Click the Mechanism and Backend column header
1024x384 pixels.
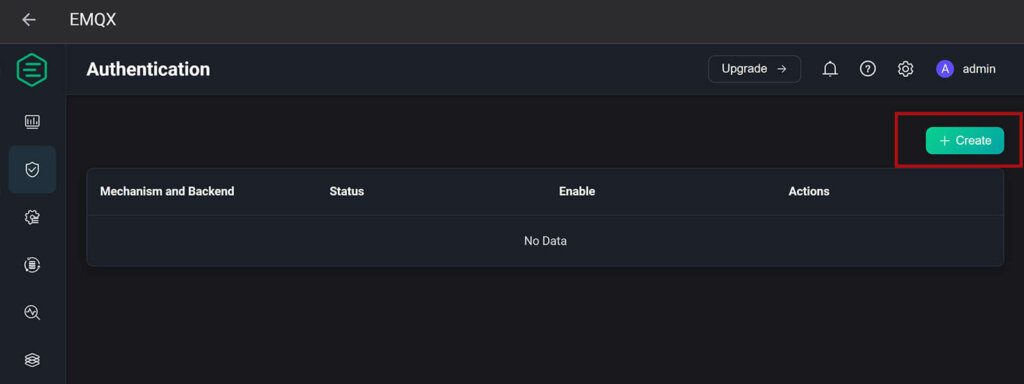coord(167,191)
